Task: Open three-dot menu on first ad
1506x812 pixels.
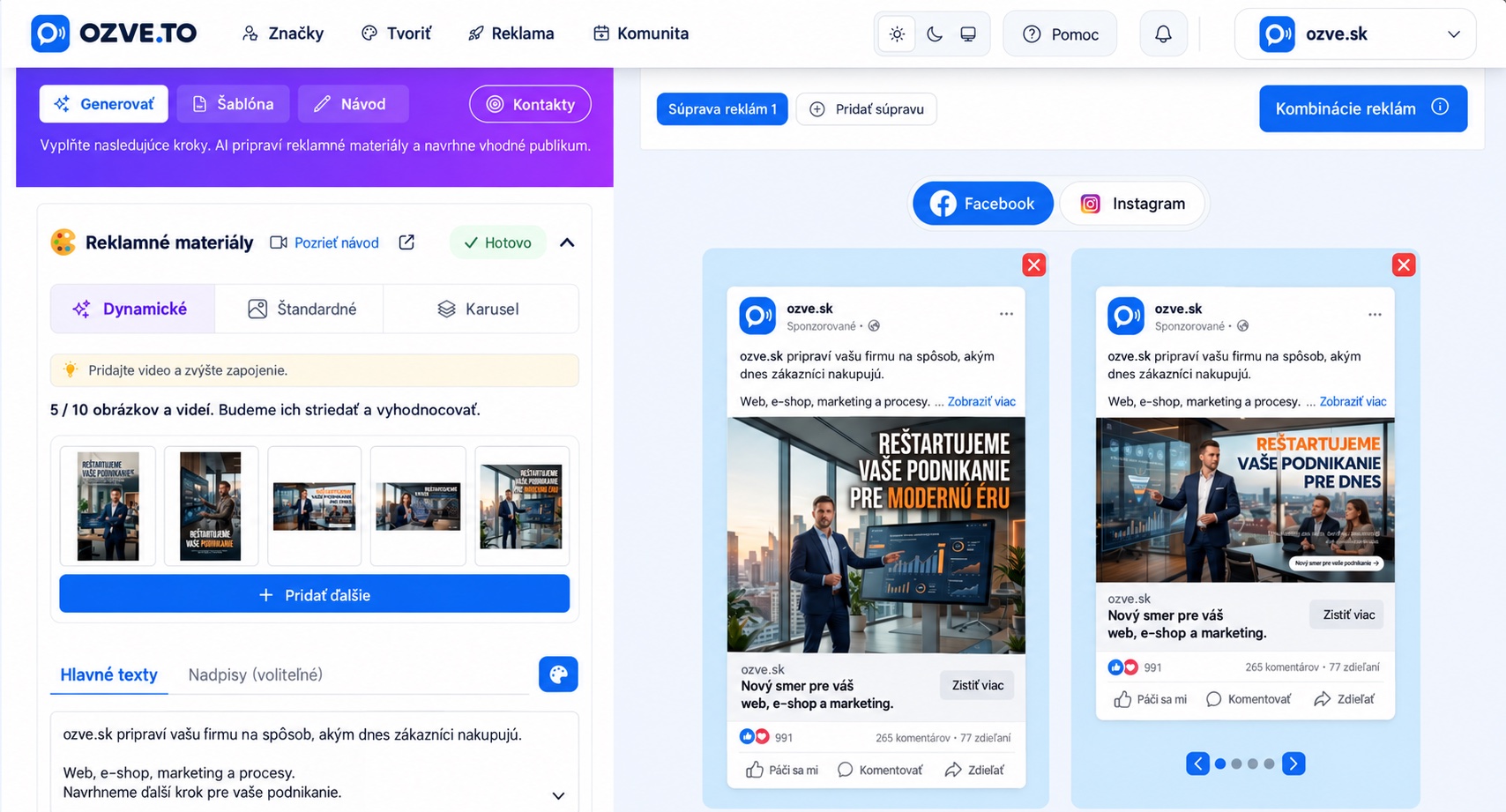Action: (1006, 314)
